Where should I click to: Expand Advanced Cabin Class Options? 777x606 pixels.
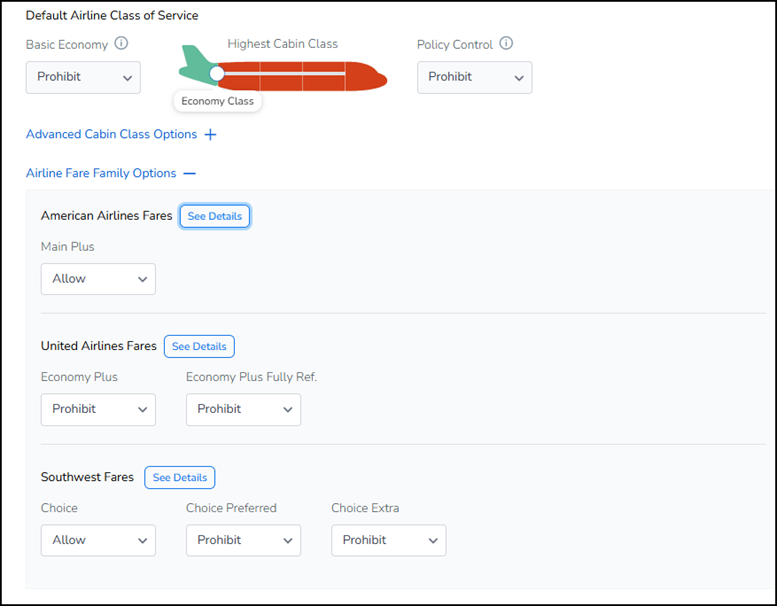tap(111, 134)
